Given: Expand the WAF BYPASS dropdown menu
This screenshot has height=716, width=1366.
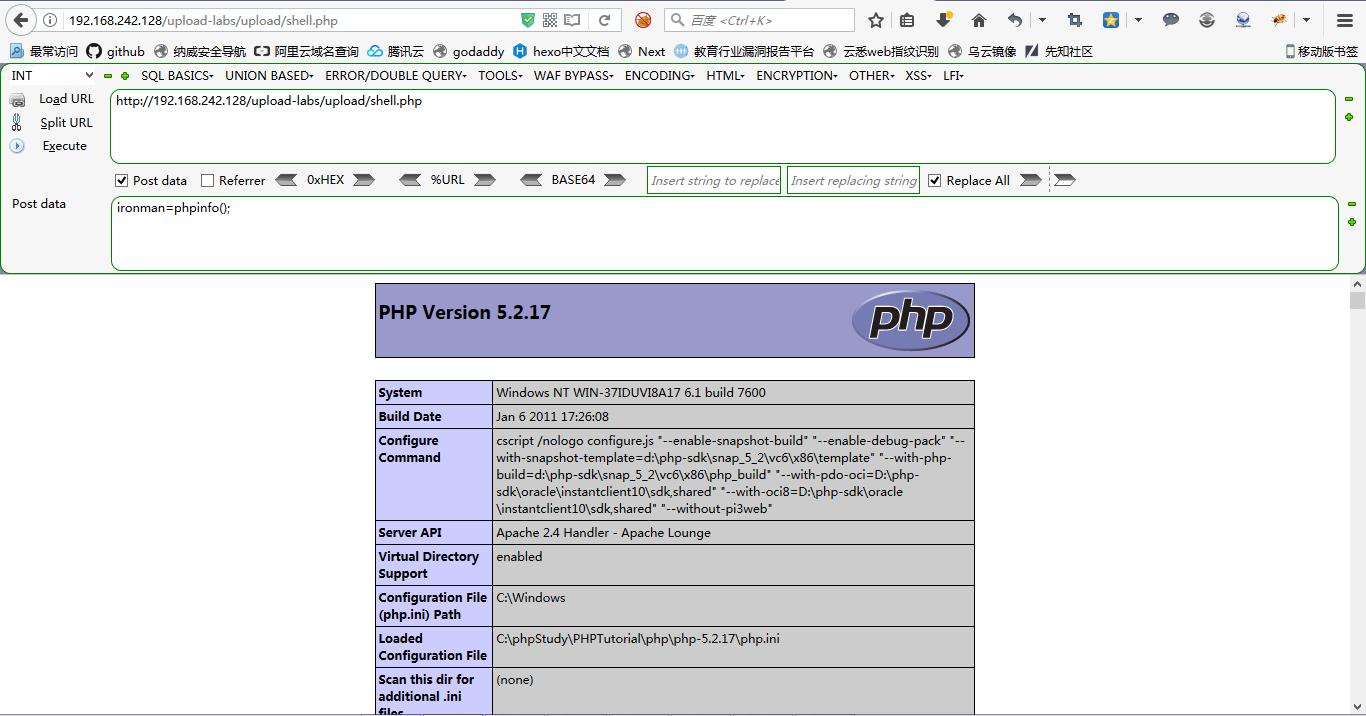Looking at the screenshot, I should (573, 75).
